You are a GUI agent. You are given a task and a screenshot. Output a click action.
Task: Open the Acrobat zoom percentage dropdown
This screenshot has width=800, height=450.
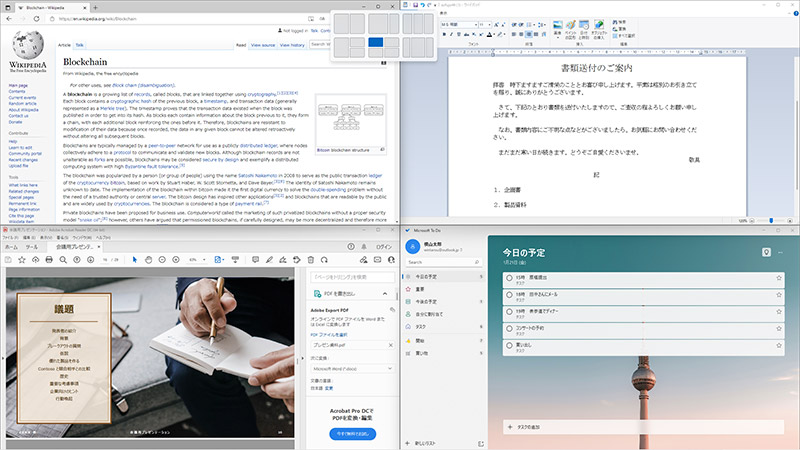[196, 258]
